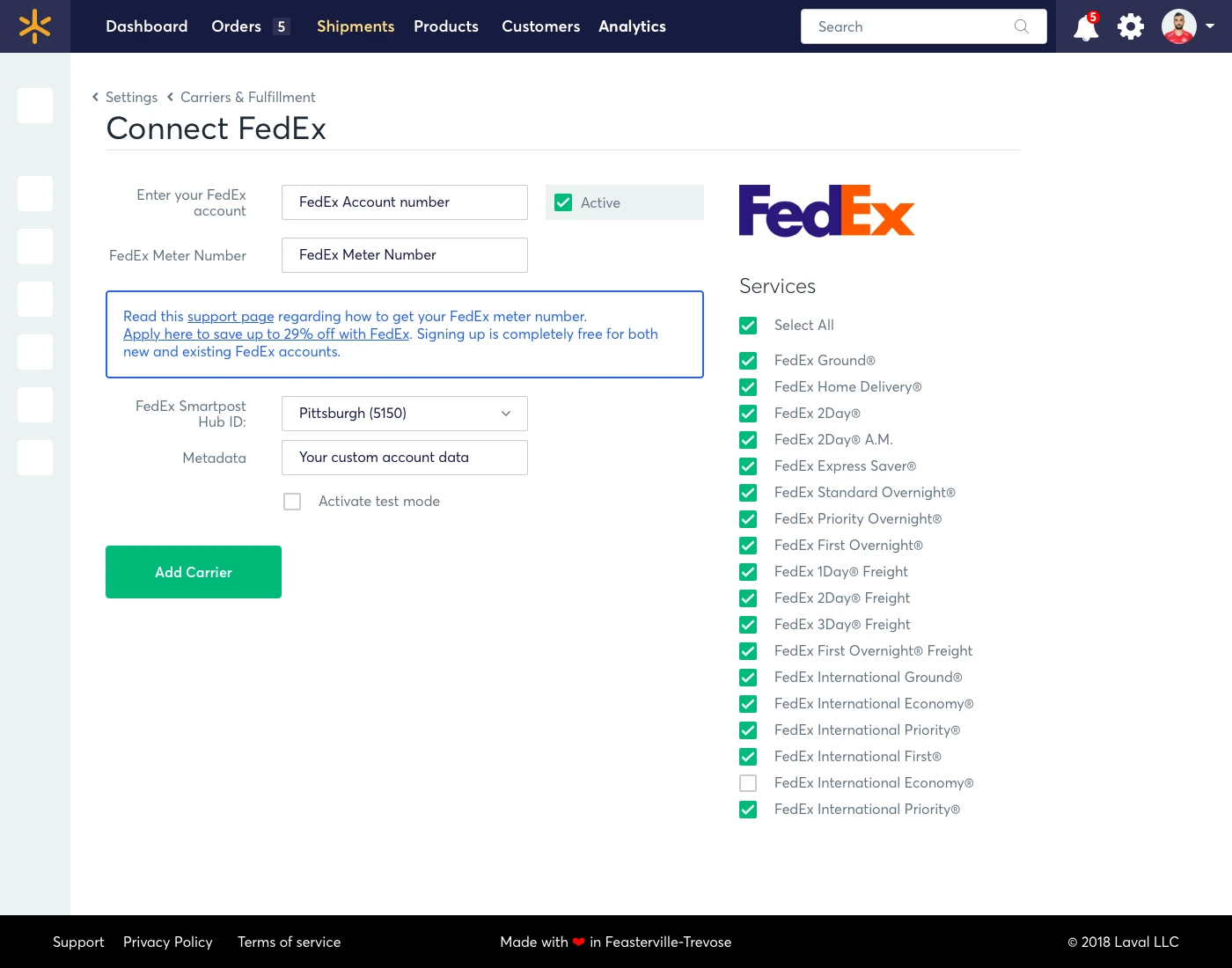1232x968 pixels.
Task: Click back chevron beside Settings breadcrumb
Action: tap(95, 97)
